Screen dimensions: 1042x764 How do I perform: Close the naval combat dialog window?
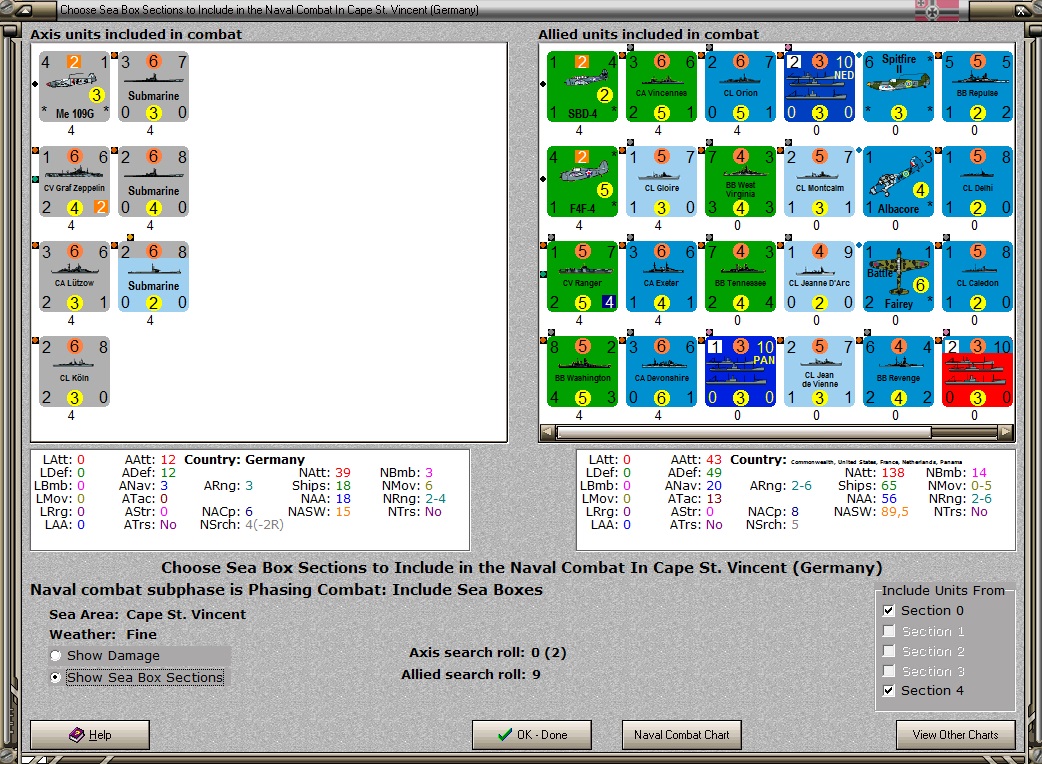click(x=1022, y=10)
